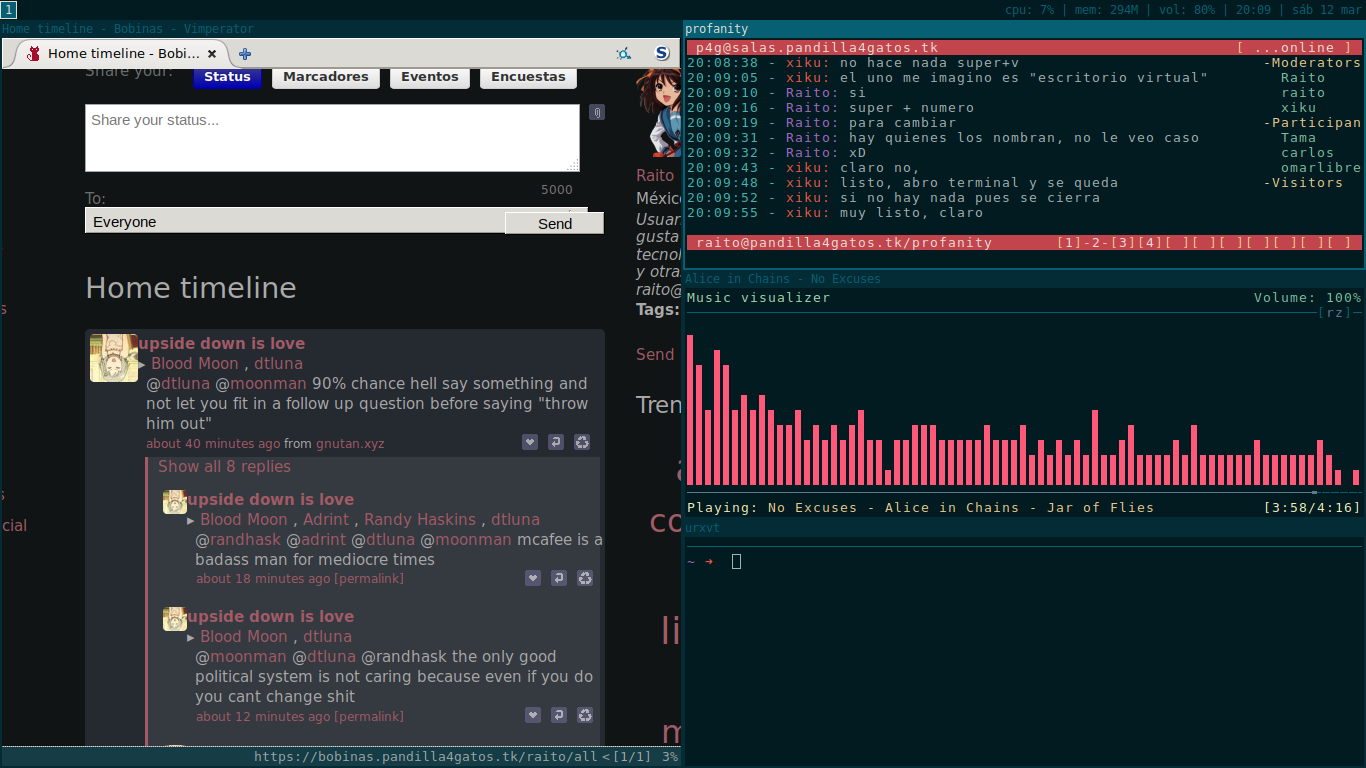This screenshot has height=768, width=1366.
Task: Open the gnutan.xyz source link
Action: (350, 443)
